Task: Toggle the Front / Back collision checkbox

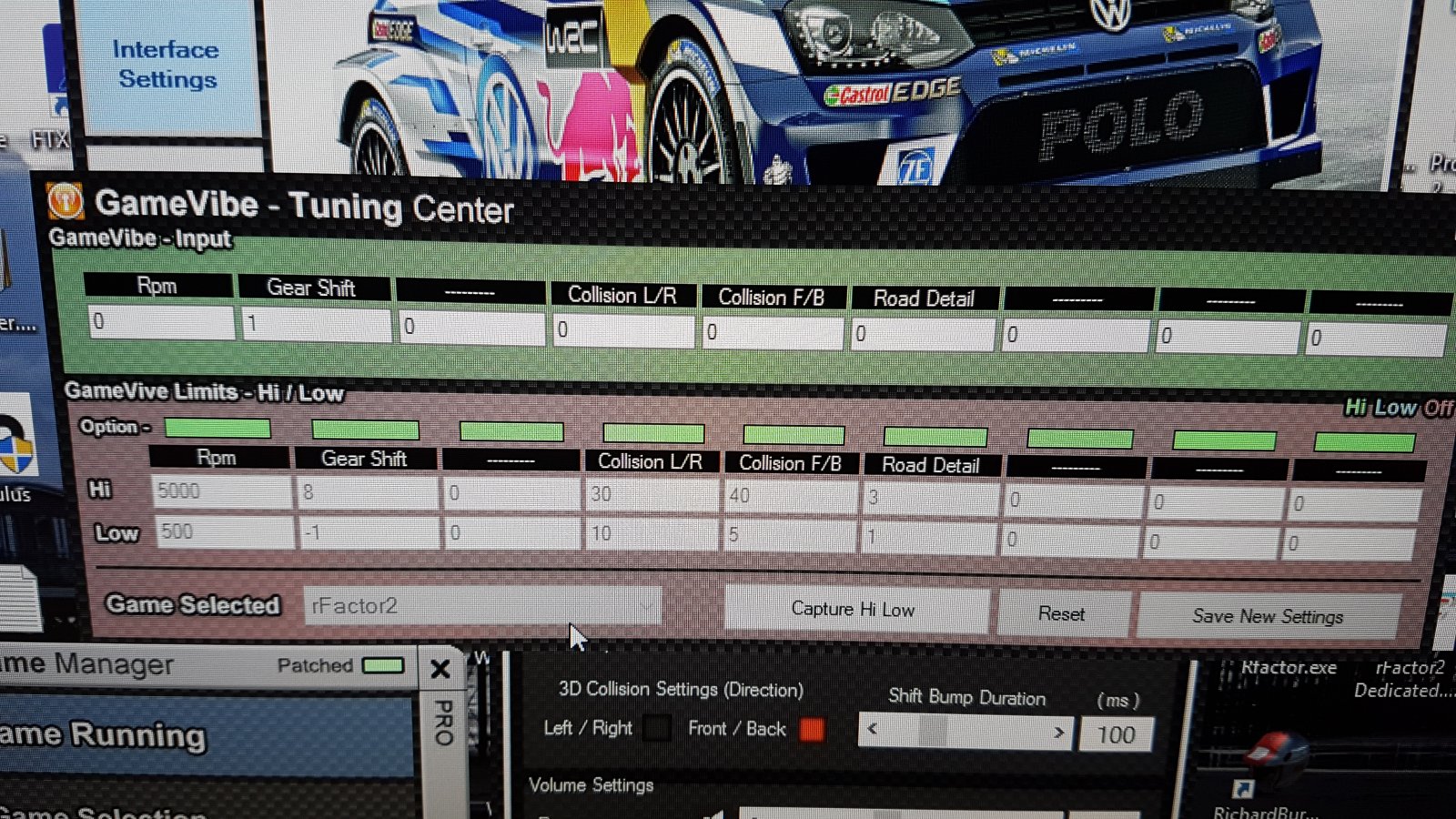Action: pyautogui.click(x=812, y=730)
